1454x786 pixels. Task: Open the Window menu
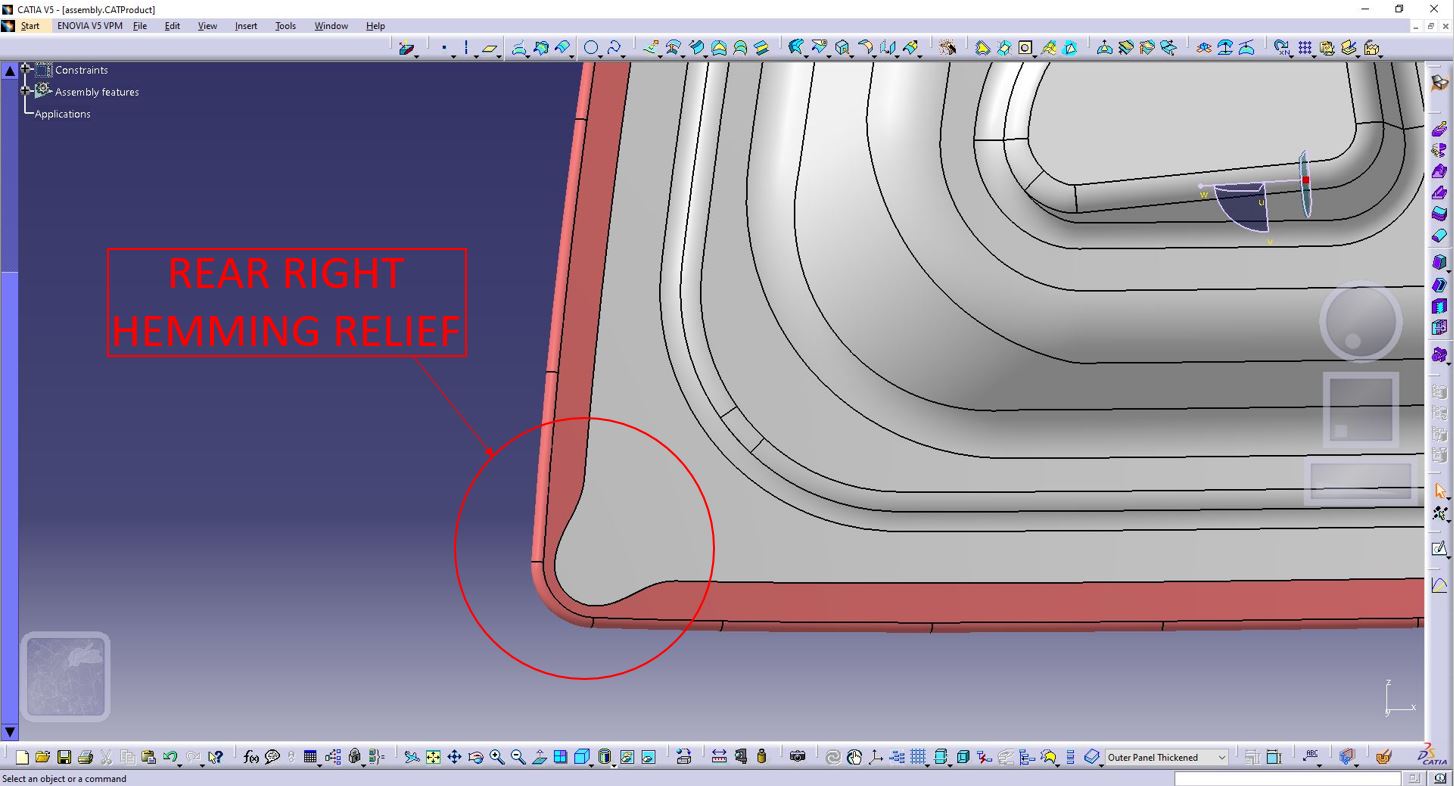click(x=331, y=26)
